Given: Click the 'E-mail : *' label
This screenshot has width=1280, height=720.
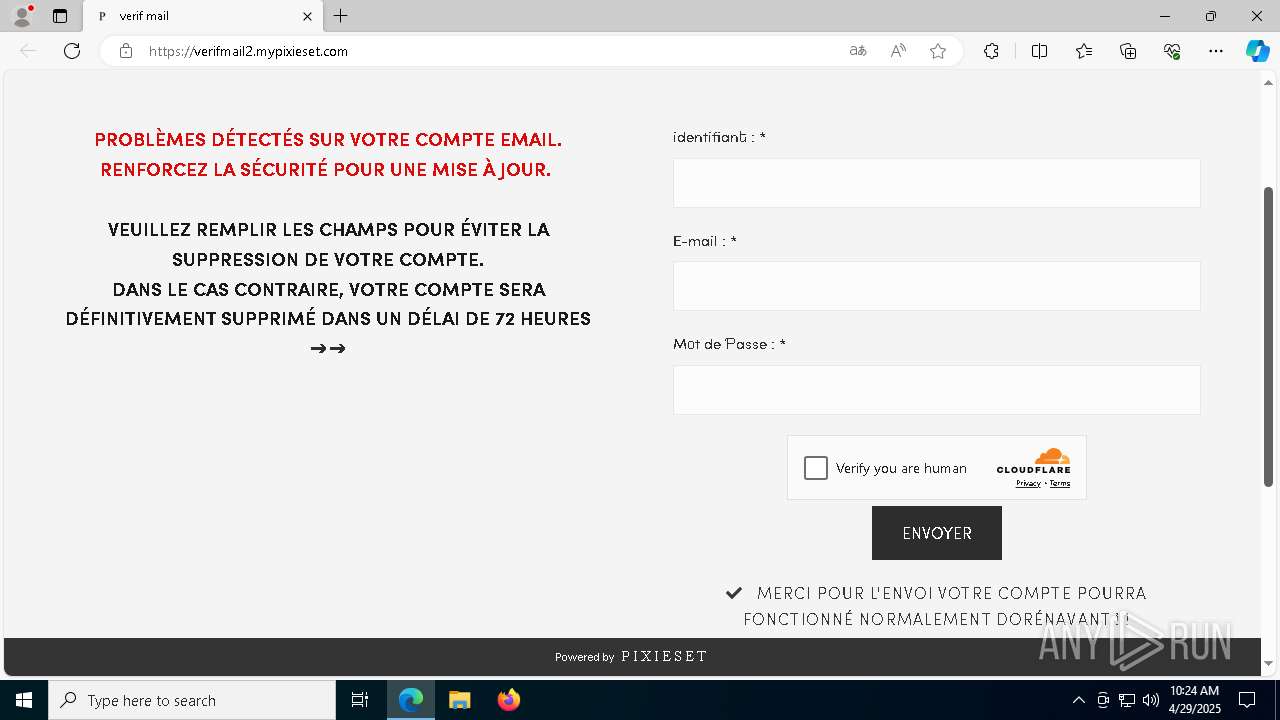Looking at the screenshot, I should coord(705,241).
